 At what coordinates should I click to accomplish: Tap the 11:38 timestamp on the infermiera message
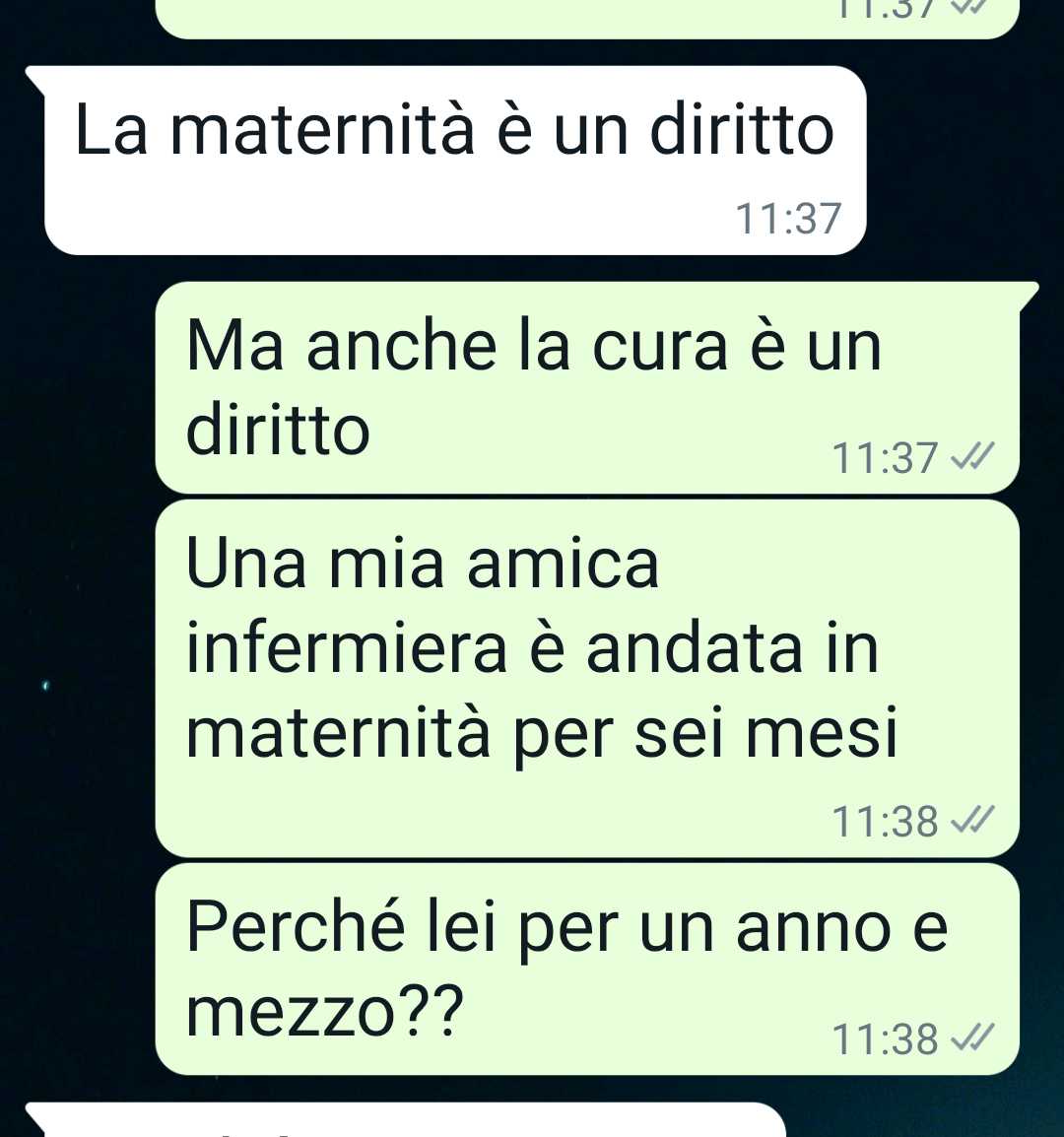885,822
